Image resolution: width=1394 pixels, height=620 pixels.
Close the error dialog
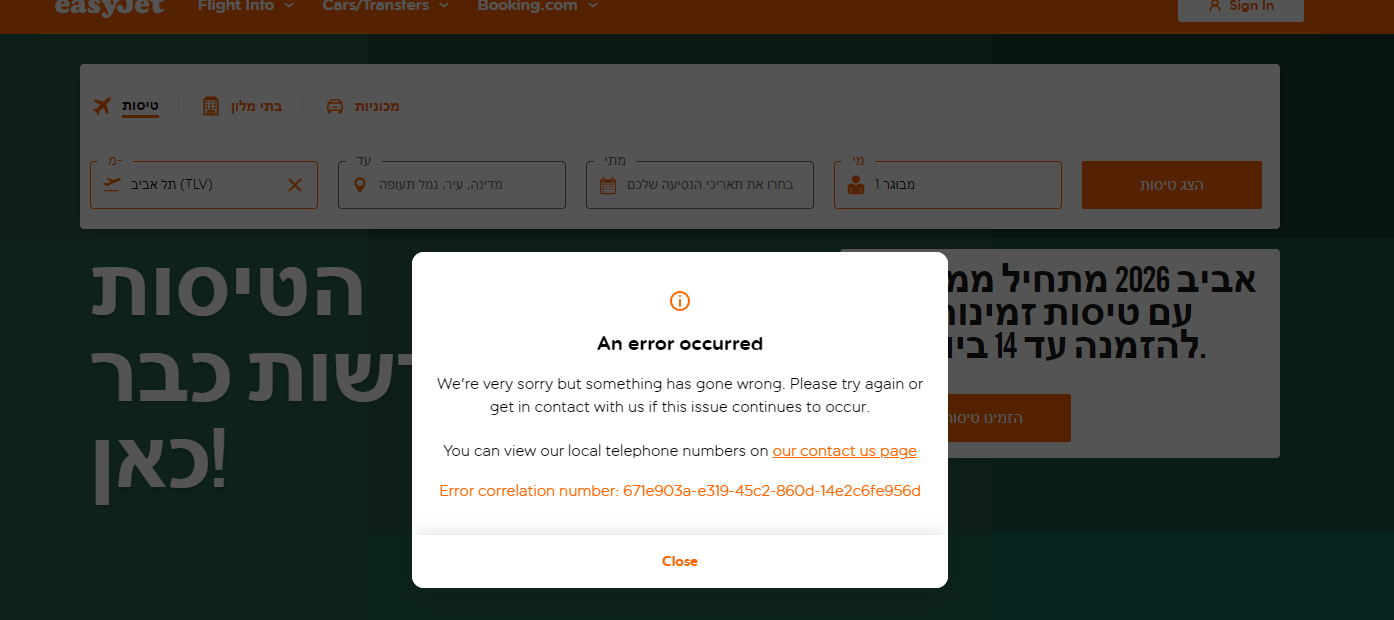coord(680,561)
